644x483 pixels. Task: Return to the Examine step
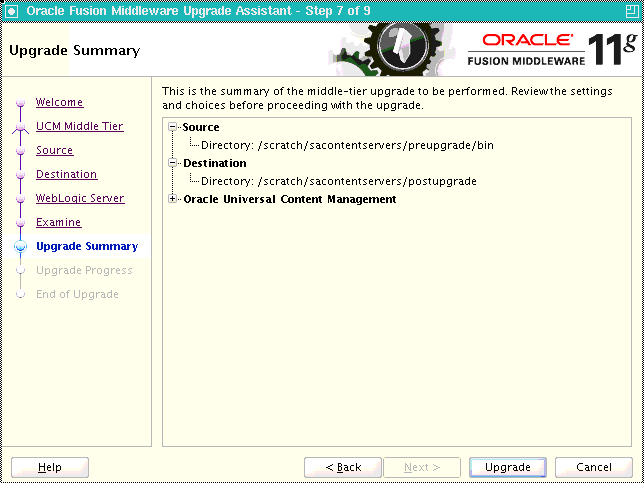[x=59, y=222]
